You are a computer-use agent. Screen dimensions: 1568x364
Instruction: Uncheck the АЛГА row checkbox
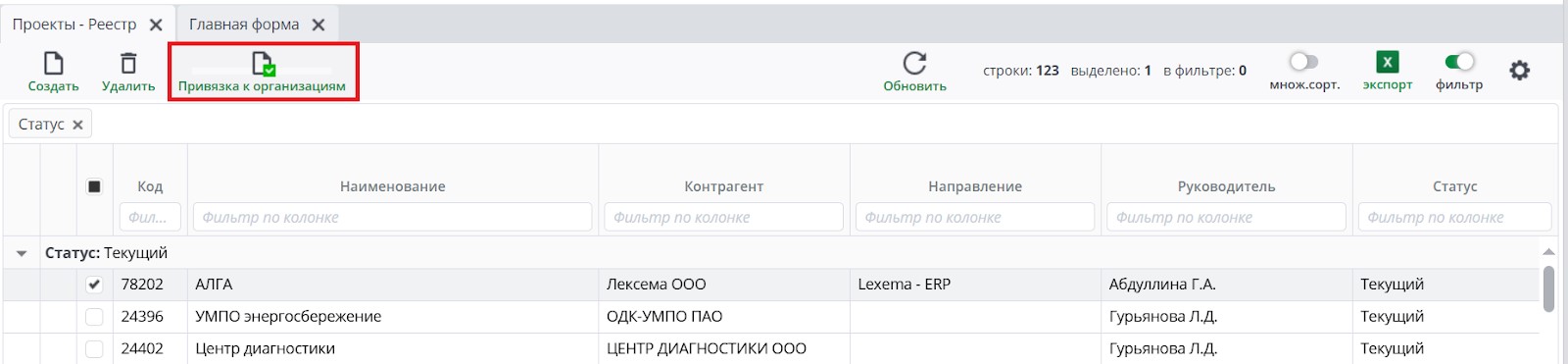tap(94, 285)
